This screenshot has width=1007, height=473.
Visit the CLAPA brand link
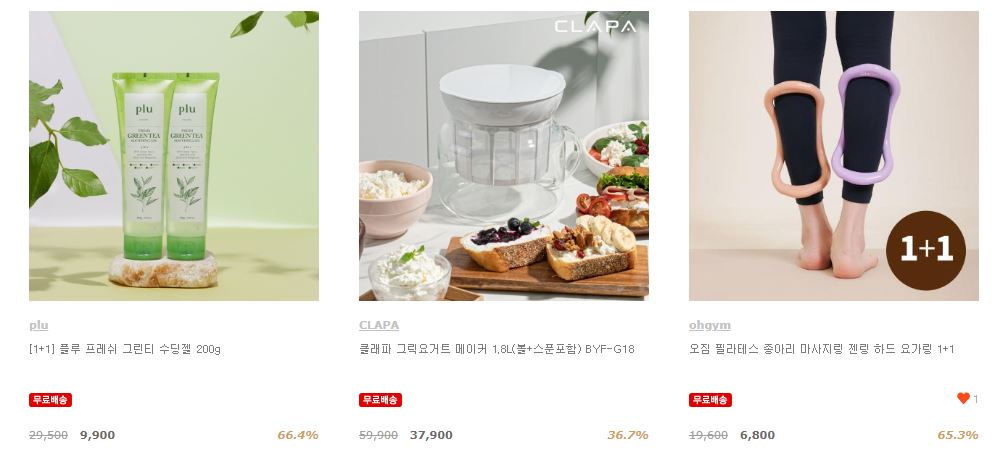coord(379,325)
